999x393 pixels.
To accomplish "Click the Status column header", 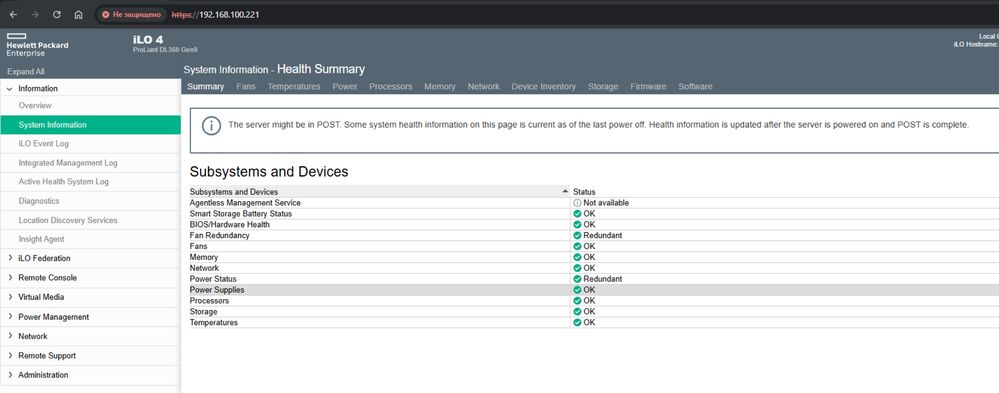I will click(584, 192).
